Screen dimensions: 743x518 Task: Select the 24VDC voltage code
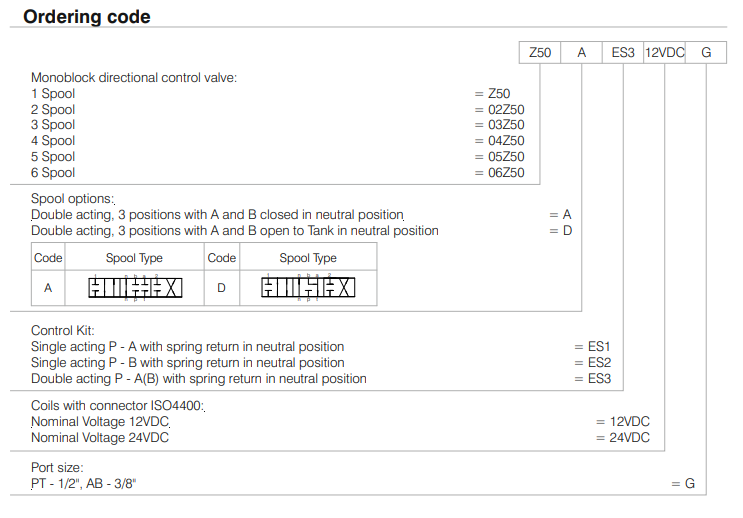pos(629,438)
